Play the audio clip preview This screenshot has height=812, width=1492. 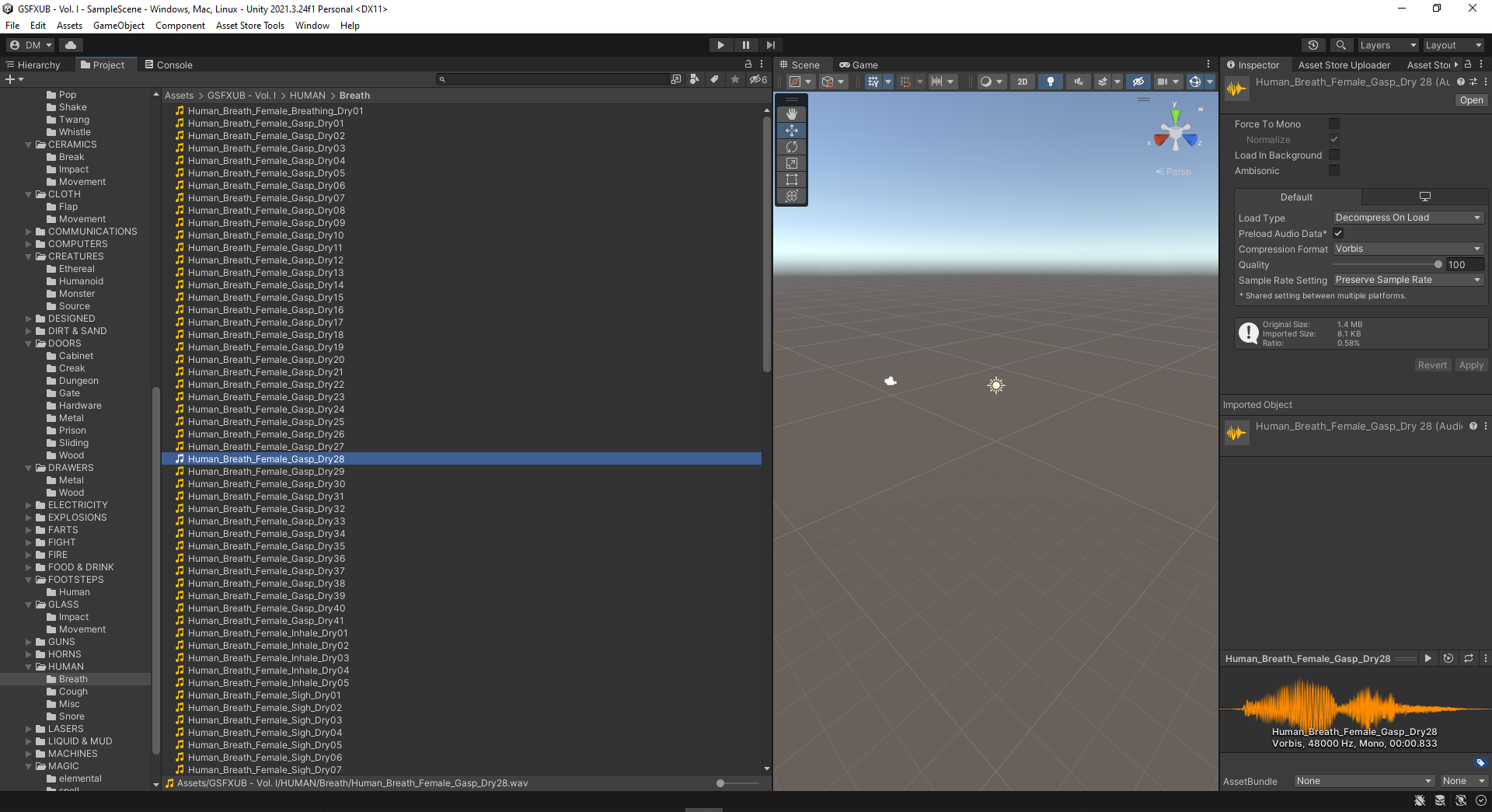click(1428, 658)
